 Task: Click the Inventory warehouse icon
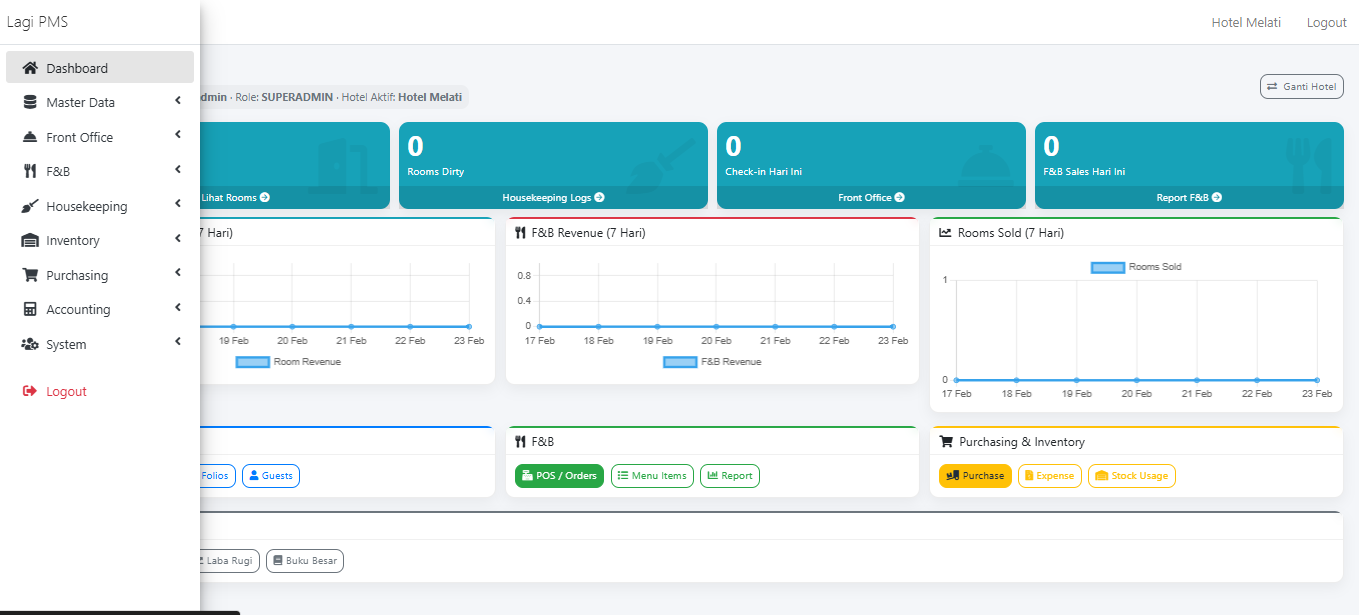(x=30, y=240)
